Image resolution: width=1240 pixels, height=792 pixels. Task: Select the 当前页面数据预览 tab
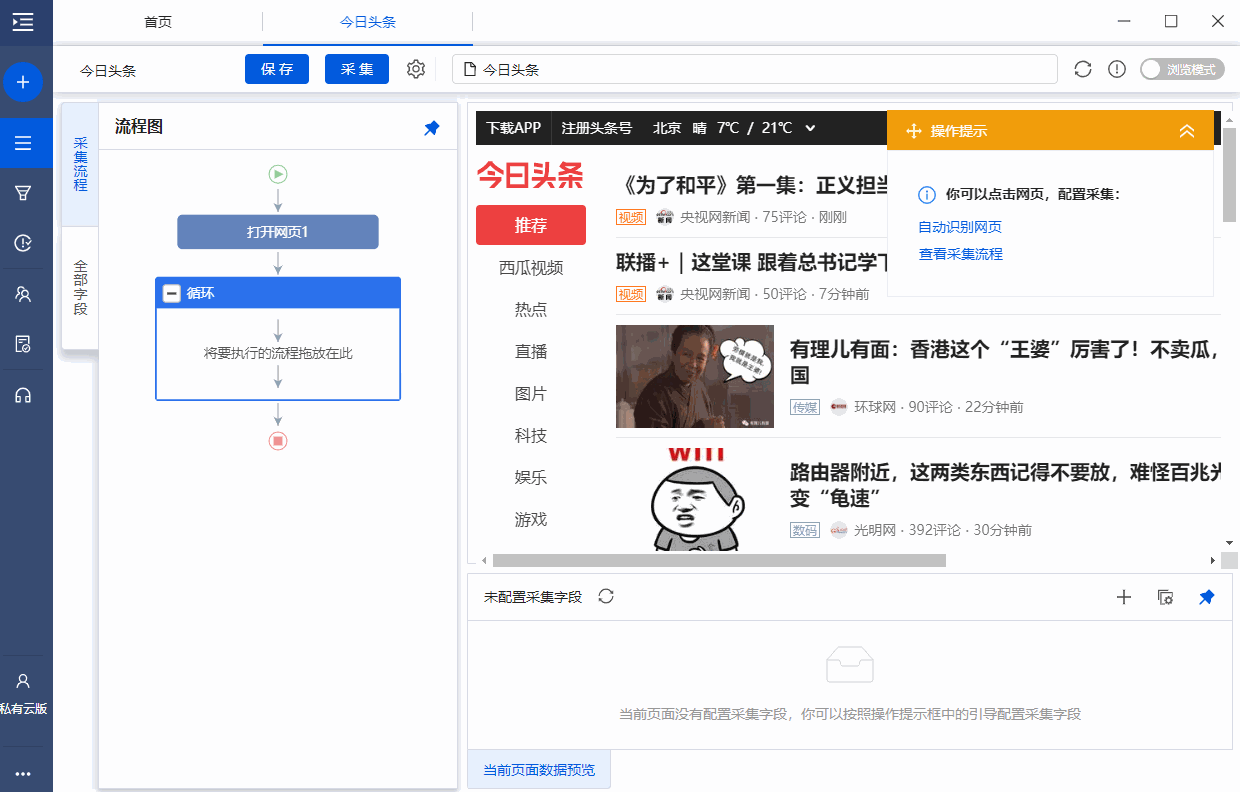(539, 770)
